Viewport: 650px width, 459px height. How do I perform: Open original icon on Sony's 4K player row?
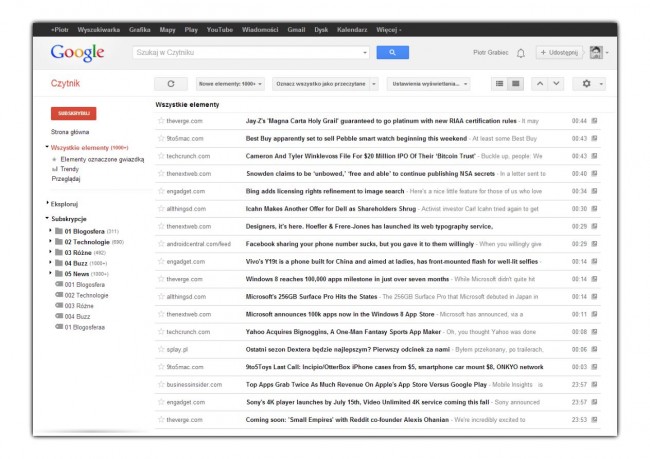click(594, 402)
